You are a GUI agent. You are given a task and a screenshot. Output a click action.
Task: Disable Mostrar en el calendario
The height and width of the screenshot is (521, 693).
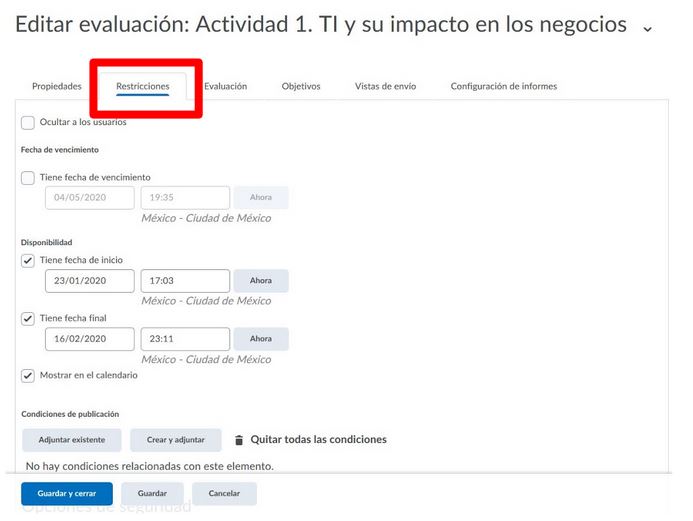pos(28,375)
